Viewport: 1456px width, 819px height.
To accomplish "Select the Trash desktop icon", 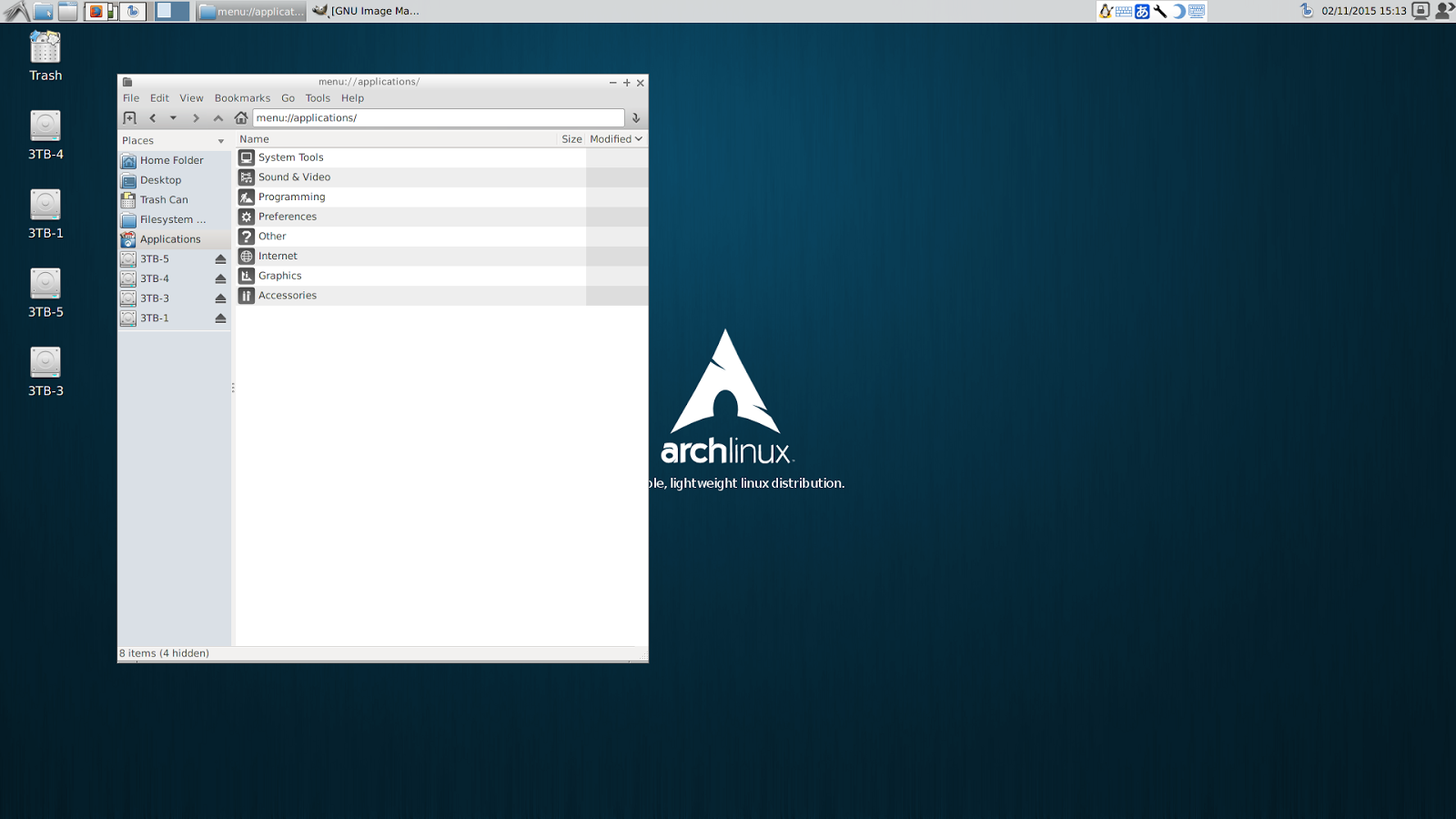I will click(45, 56).
